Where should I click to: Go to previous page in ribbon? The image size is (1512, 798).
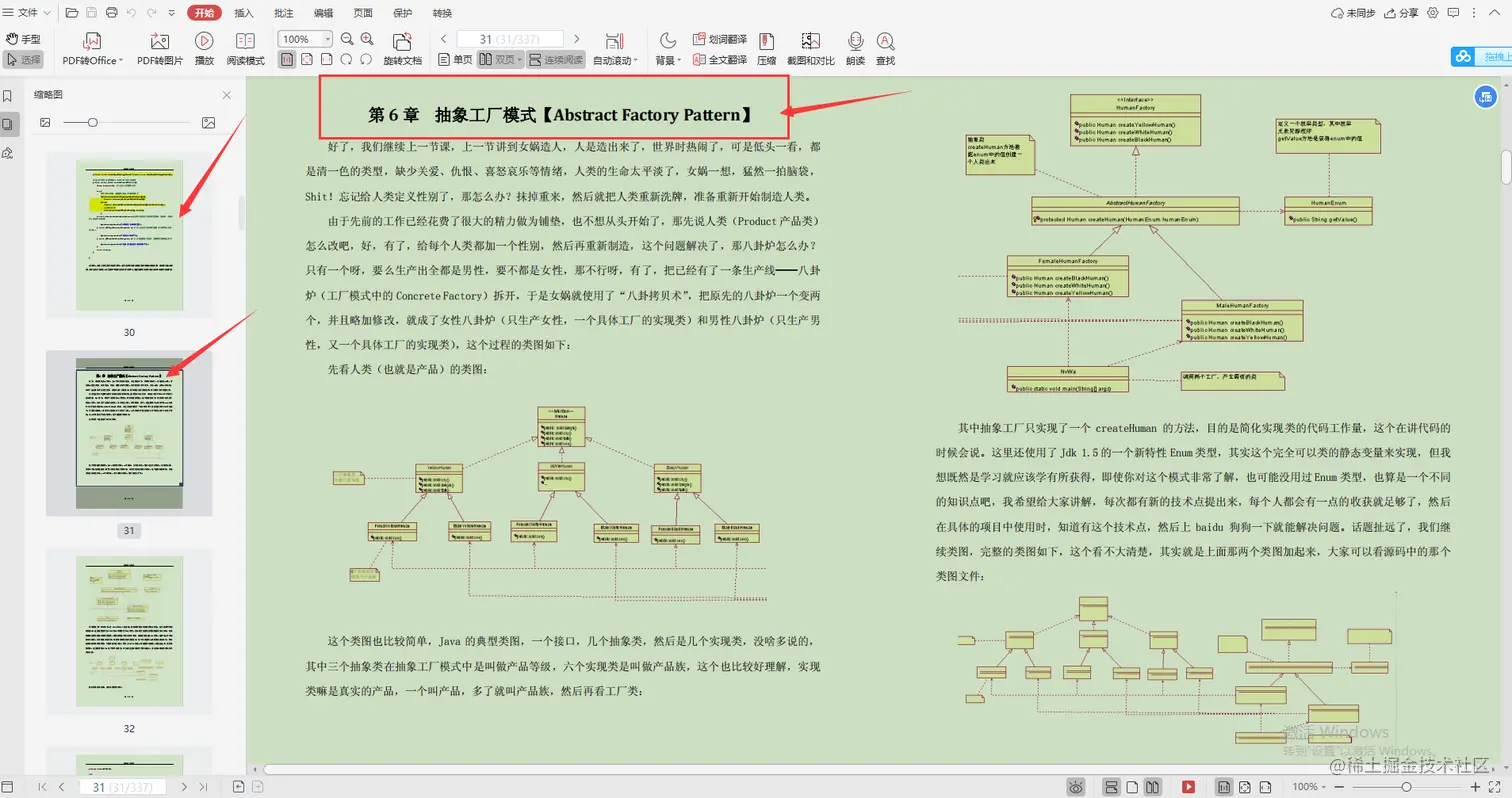(444, 39)
